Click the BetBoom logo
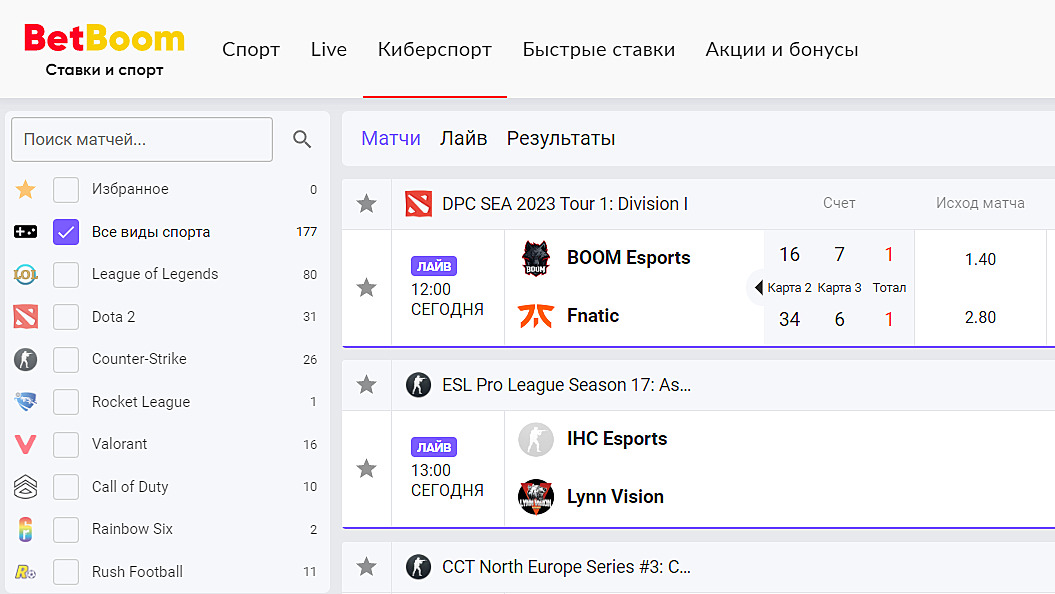The height and width of the screenshot is (594, 1055). 105,49
